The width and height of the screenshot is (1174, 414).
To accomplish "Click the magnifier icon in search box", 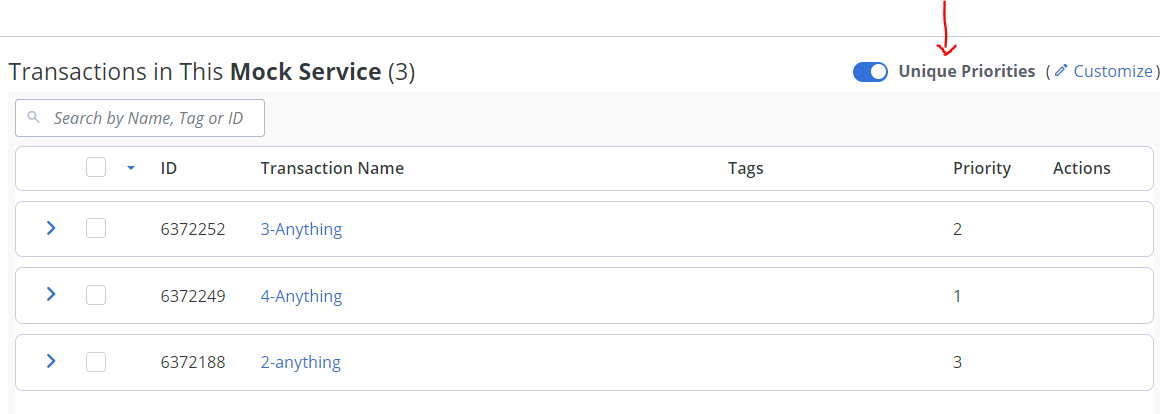I will (x=33, y=118).
